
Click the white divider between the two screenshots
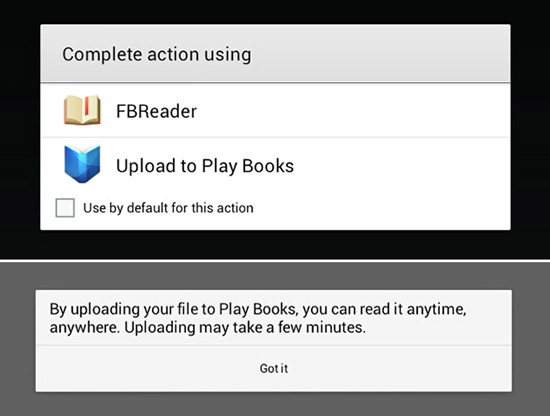point(275,261)
